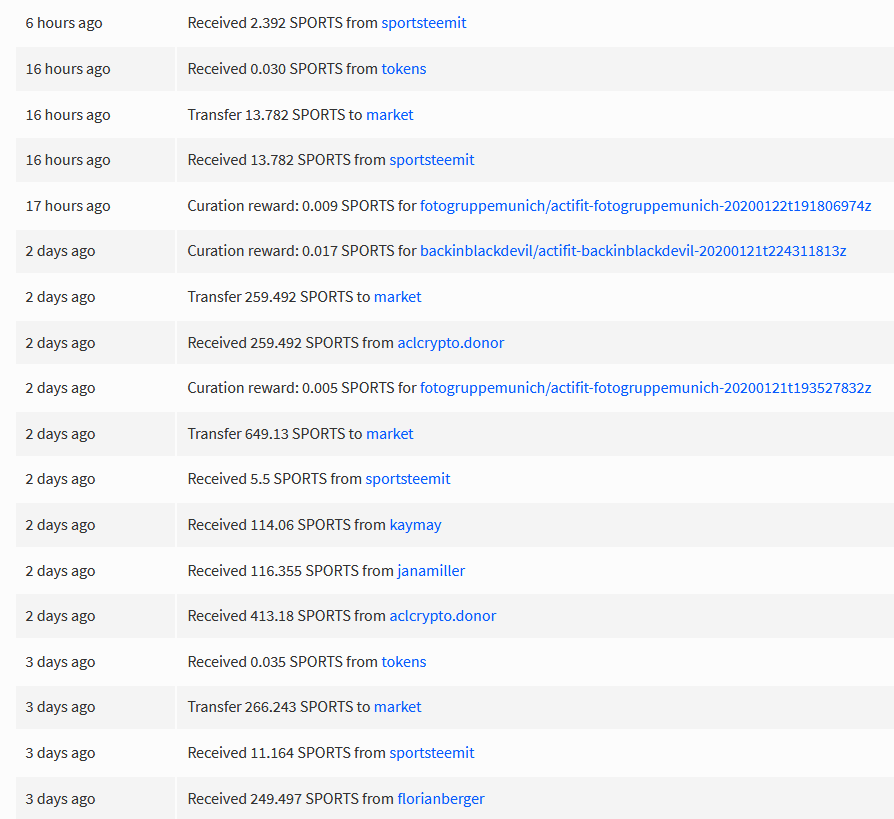Visit janamiller profile link
This screenshot has width=894, height=819.
pyautogui.click(x=431, y=570)
